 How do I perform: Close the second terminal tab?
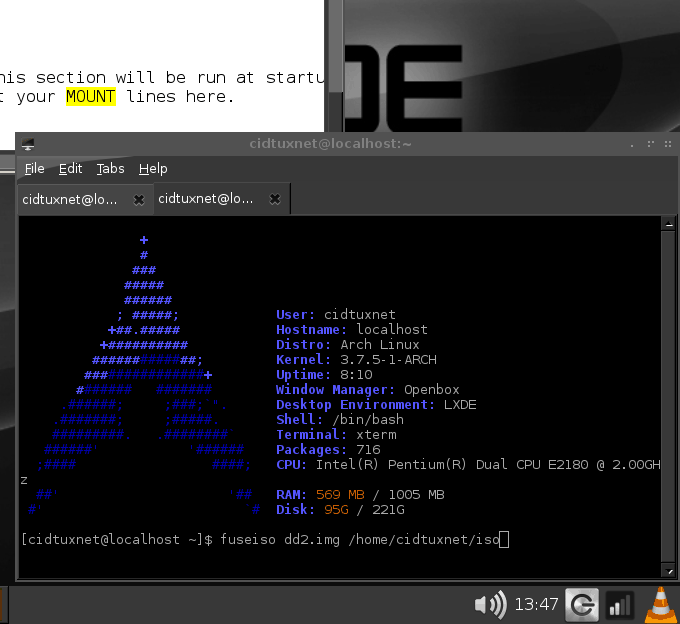(275, 199)
